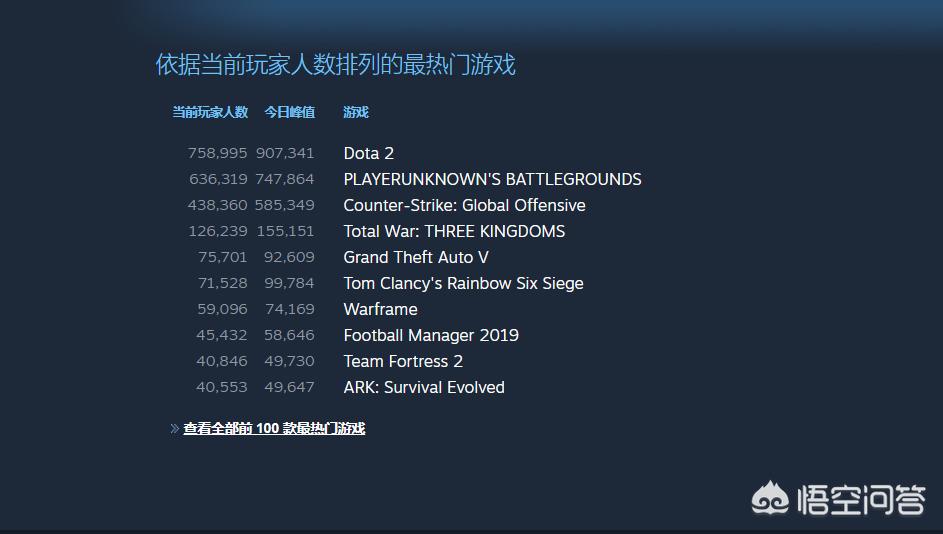
Task: Click Dota 2 current players count 758,995
Action: coord(217,153)
